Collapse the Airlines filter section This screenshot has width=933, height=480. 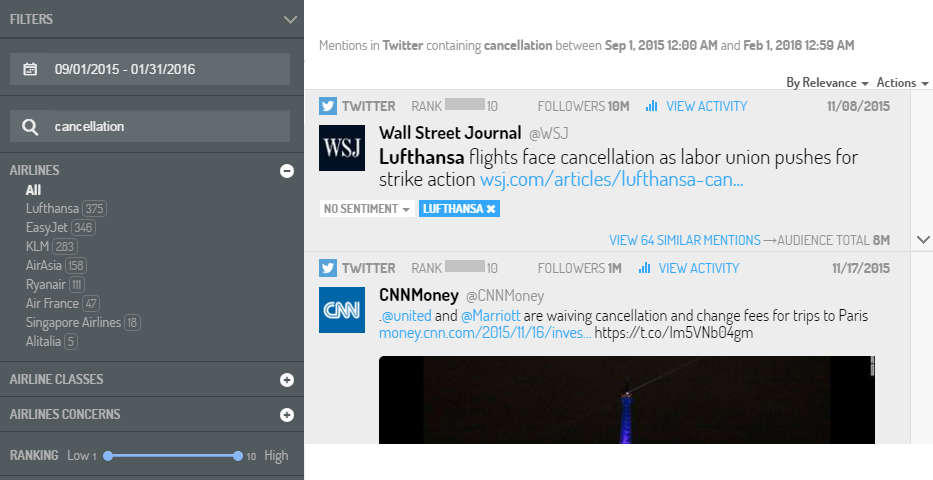pos(287,171)
